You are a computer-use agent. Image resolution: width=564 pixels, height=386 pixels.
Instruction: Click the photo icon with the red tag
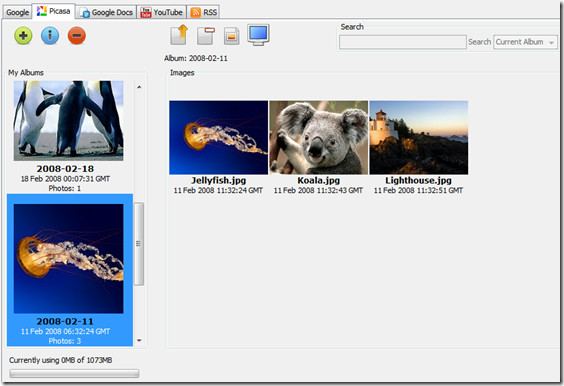point(205,36)
